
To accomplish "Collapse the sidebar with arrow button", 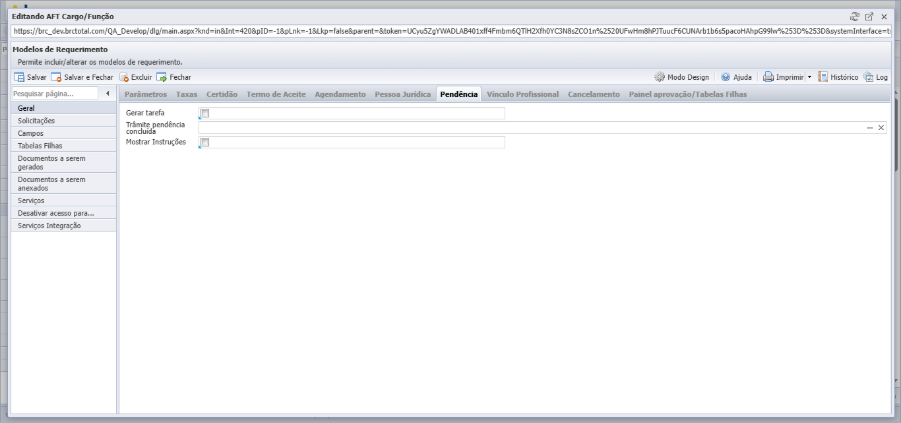I will click(107, 93).
